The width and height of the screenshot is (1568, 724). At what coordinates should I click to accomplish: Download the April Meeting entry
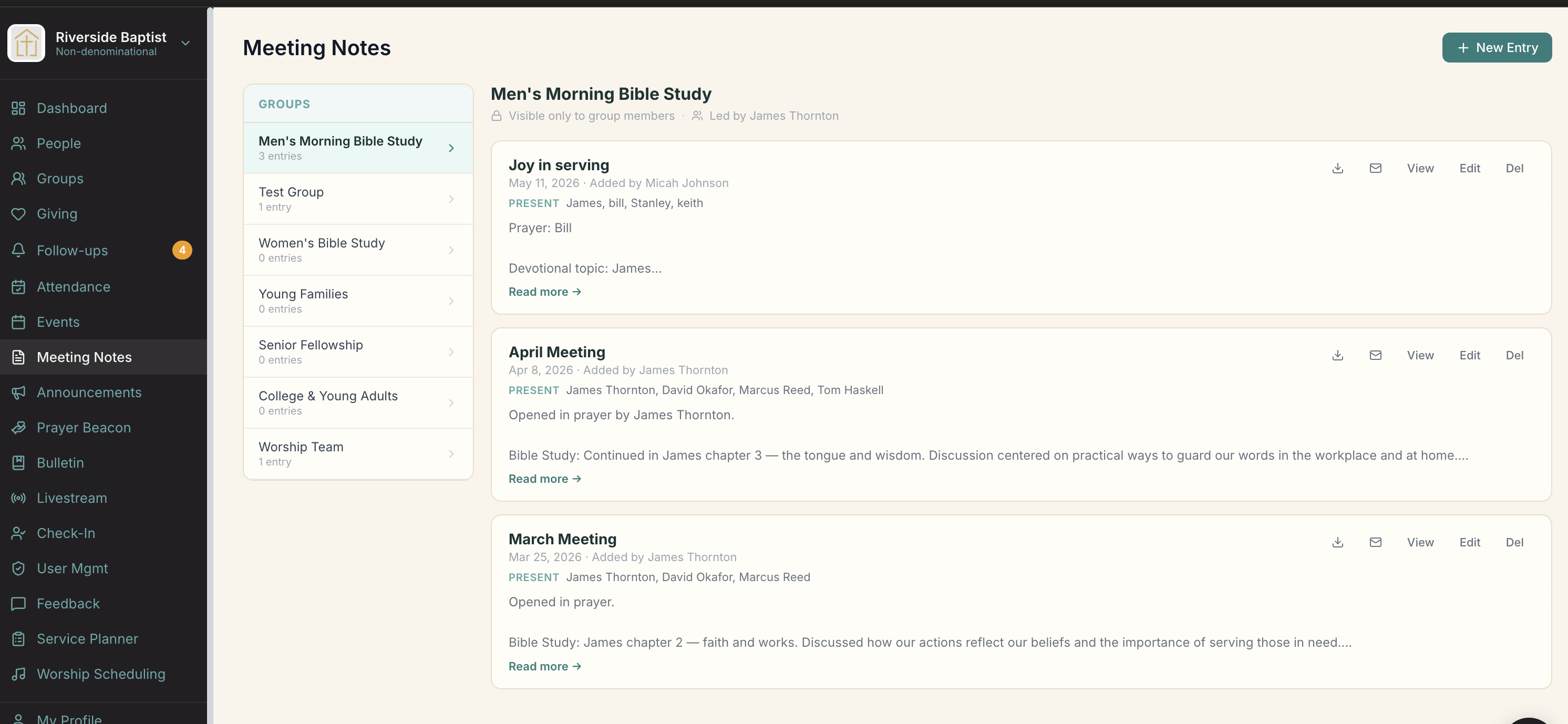(x=1337, y=355)
